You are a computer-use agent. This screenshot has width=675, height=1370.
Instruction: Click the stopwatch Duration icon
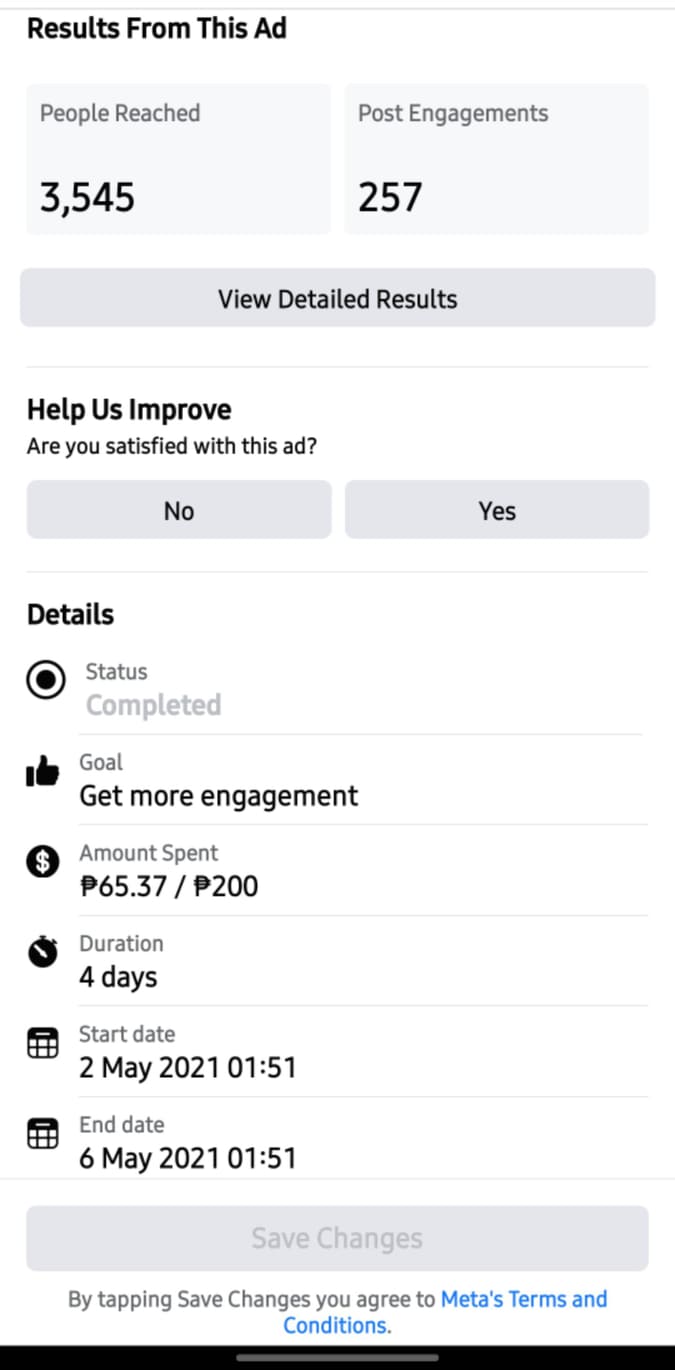[42, 952]
